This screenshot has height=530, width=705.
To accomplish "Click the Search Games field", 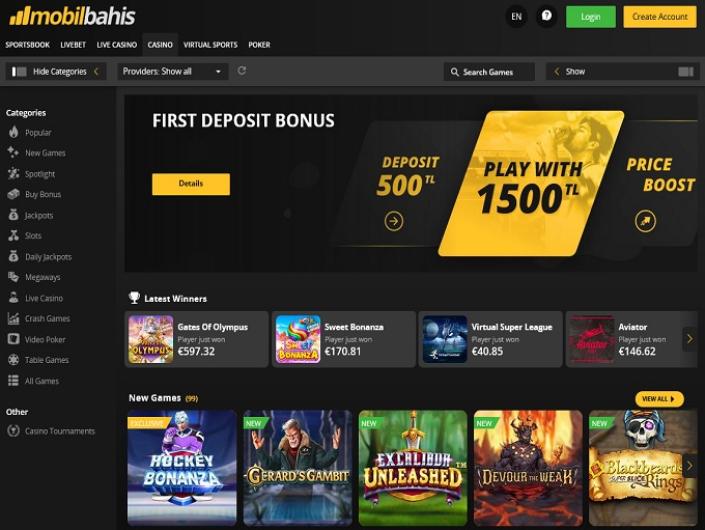I will [x=489, y=72].
